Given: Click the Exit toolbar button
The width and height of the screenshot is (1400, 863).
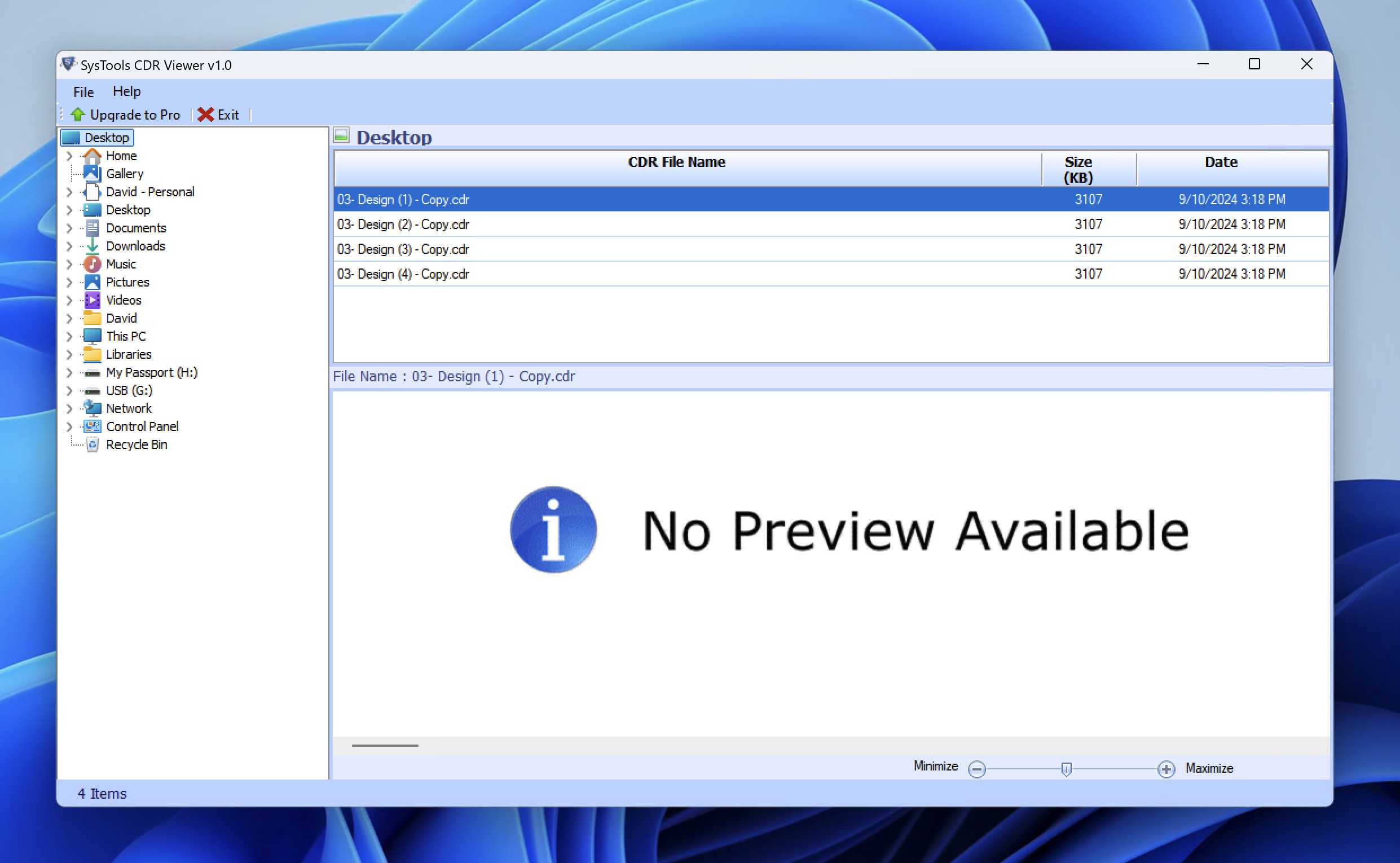Looking at the screenshot, I should (x=219, y=115).
